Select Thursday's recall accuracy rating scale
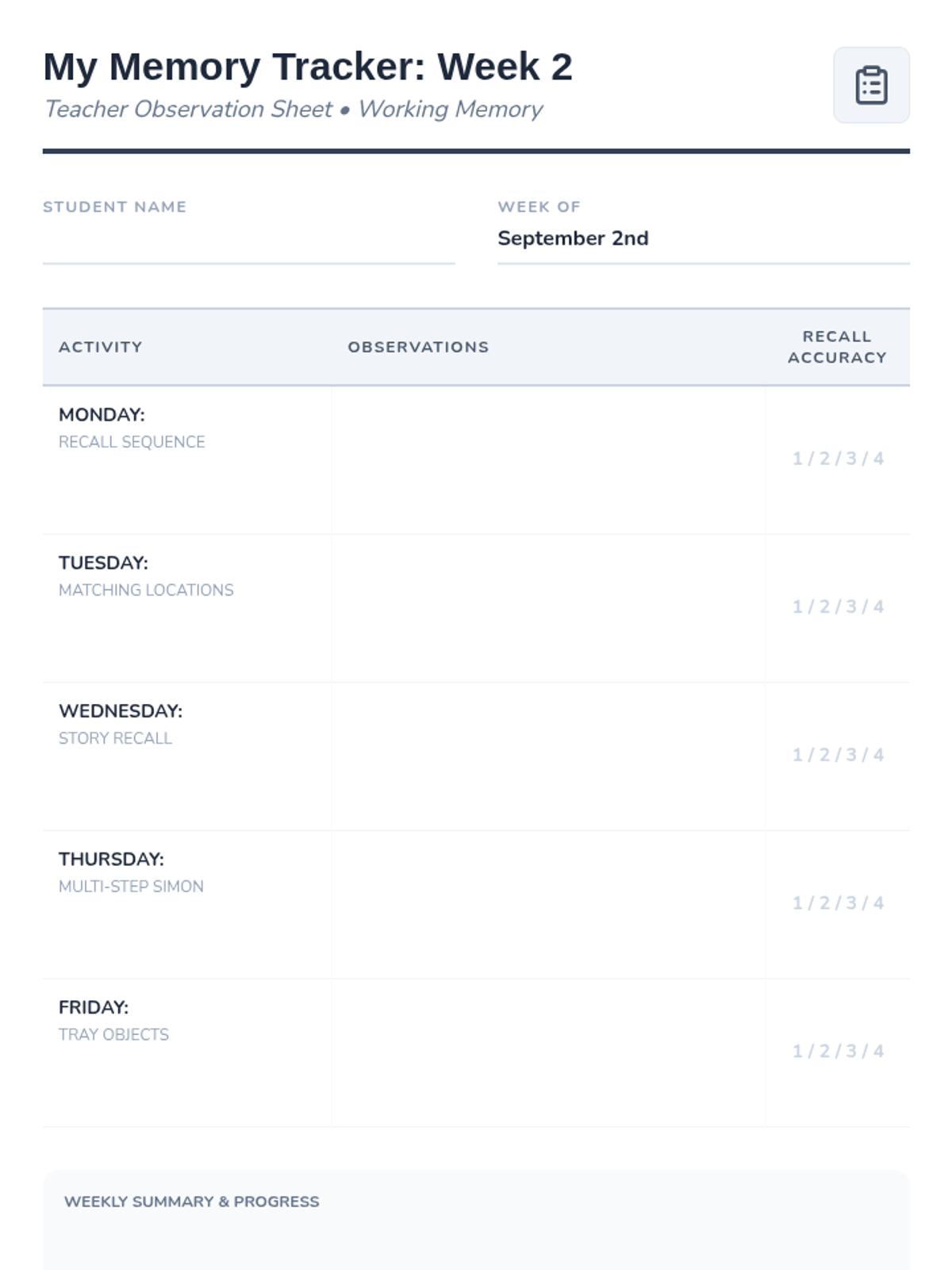 [x=838, y=903]
